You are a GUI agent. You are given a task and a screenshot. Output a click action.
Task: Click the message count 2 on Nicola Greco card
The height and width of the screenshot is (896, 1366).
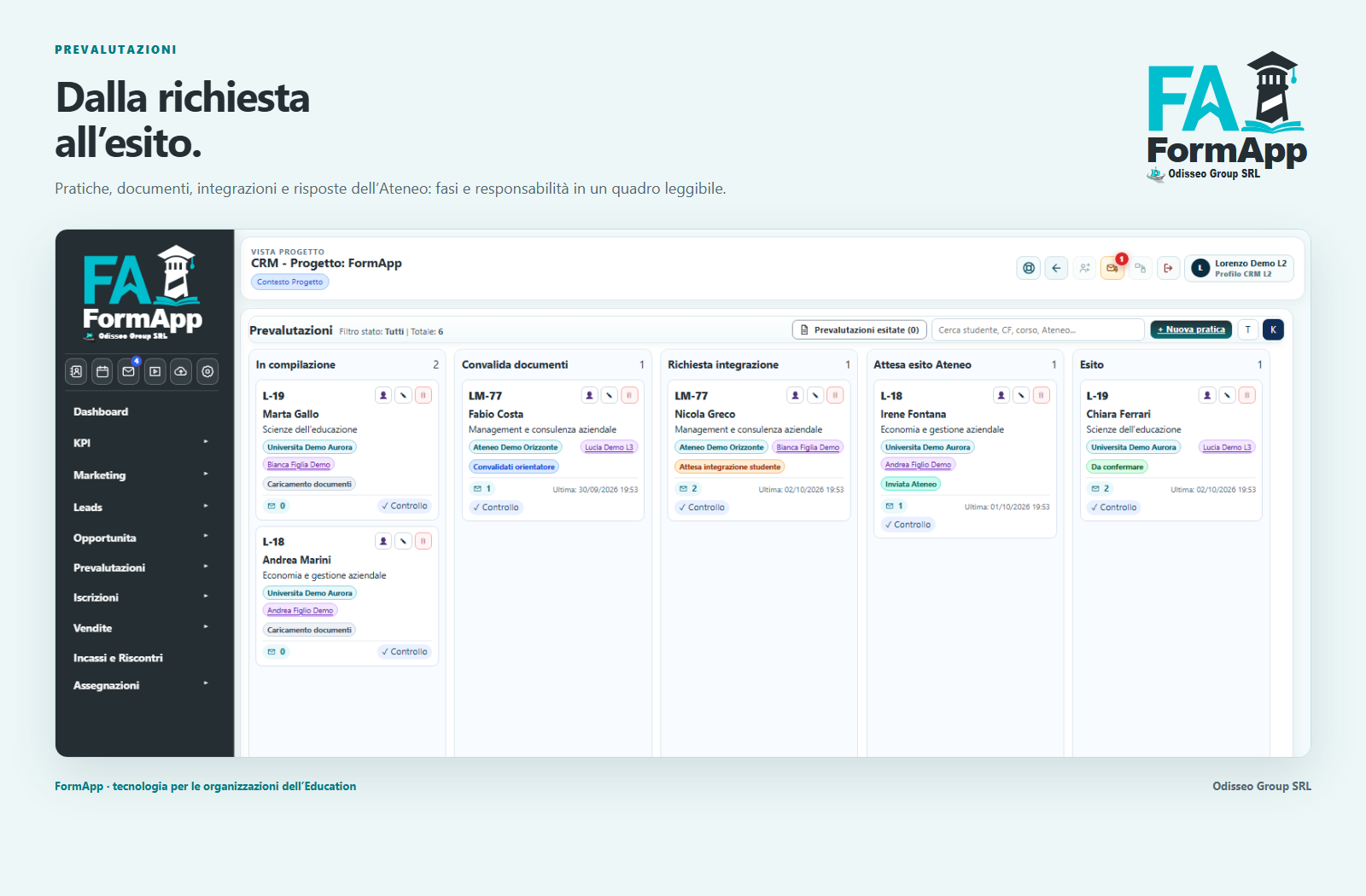(x=688, y=489)
